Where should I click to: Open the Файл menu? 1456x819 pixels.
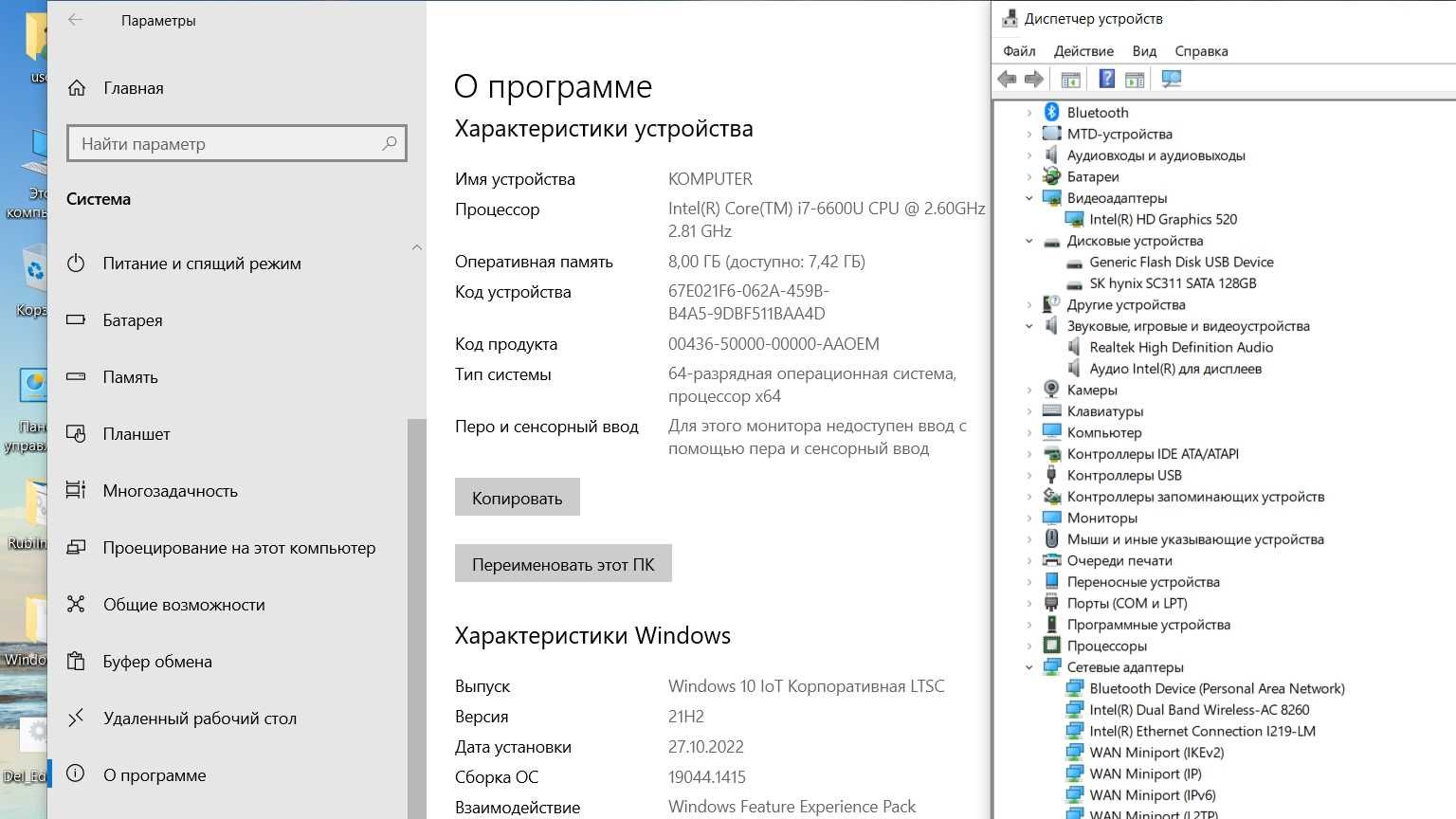[x=1019, y=51]
